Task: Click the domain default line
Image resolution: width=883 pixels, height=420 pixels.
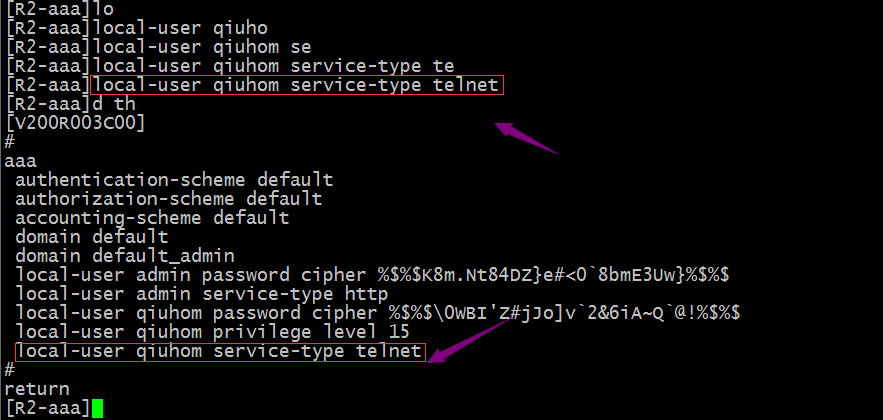Action: tap(91, 237)
